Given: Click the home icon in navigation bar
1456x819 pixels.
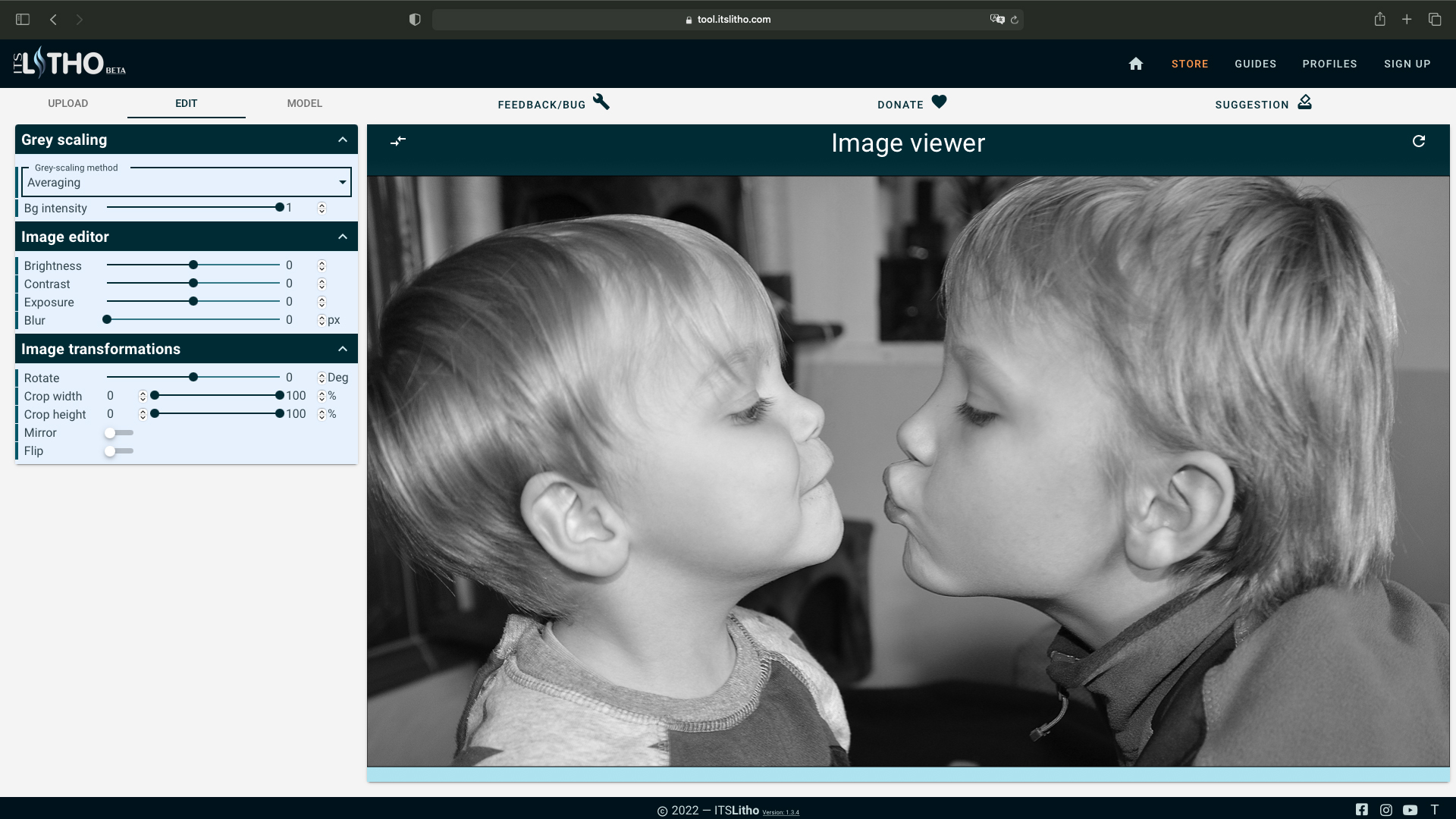Looking at the screenshot, I should click(x=1135, y=64).
